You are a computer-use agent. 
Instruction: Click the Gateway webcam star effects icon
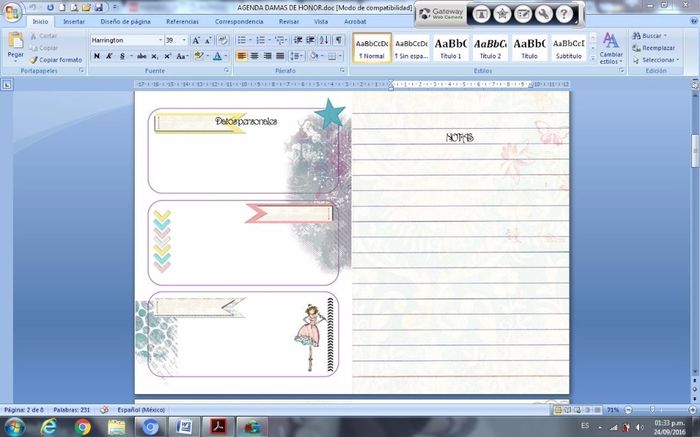502,14
